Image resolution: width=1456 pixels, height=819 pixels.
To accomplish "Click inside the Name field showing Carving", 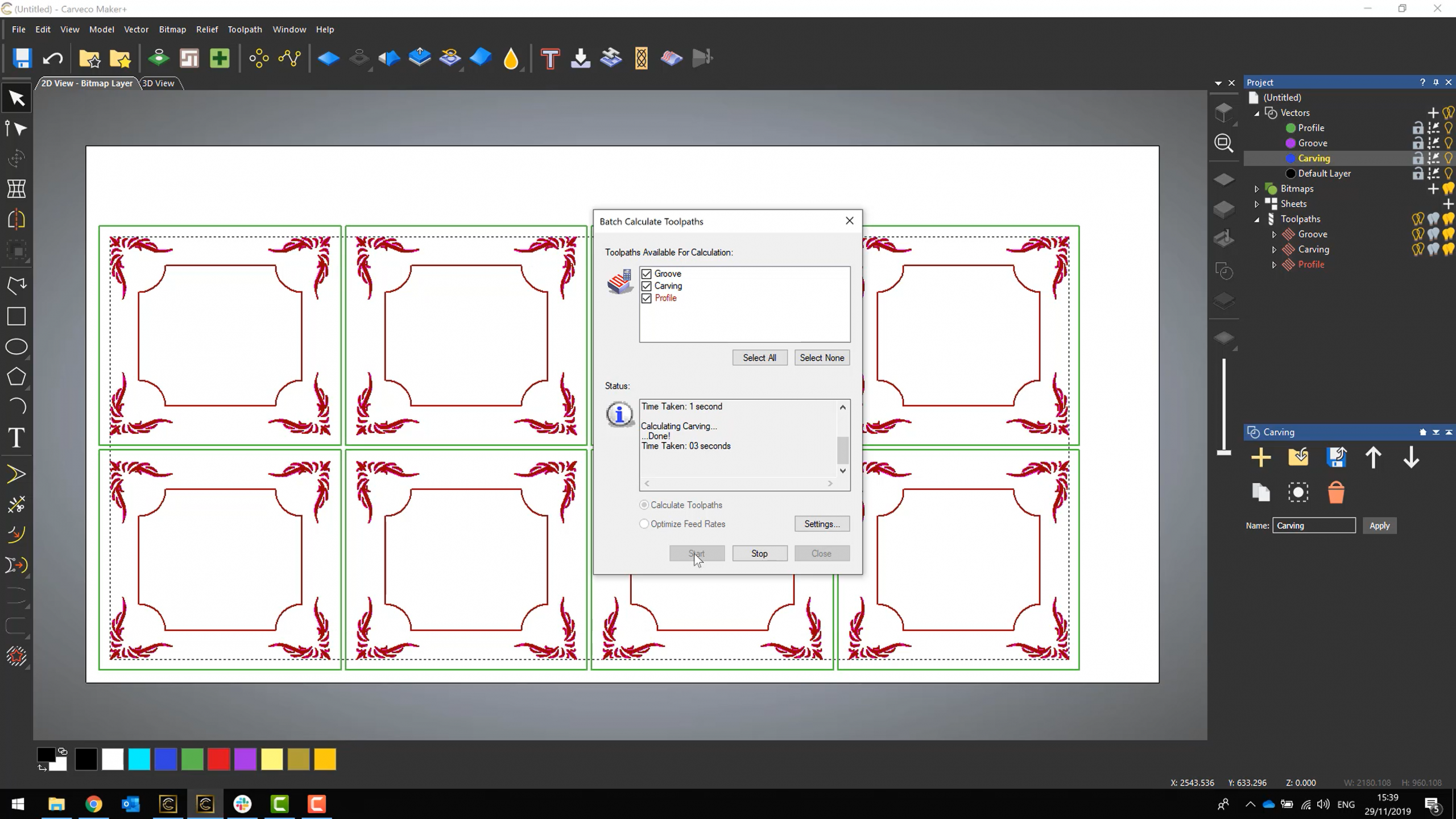I will 1314,525.
